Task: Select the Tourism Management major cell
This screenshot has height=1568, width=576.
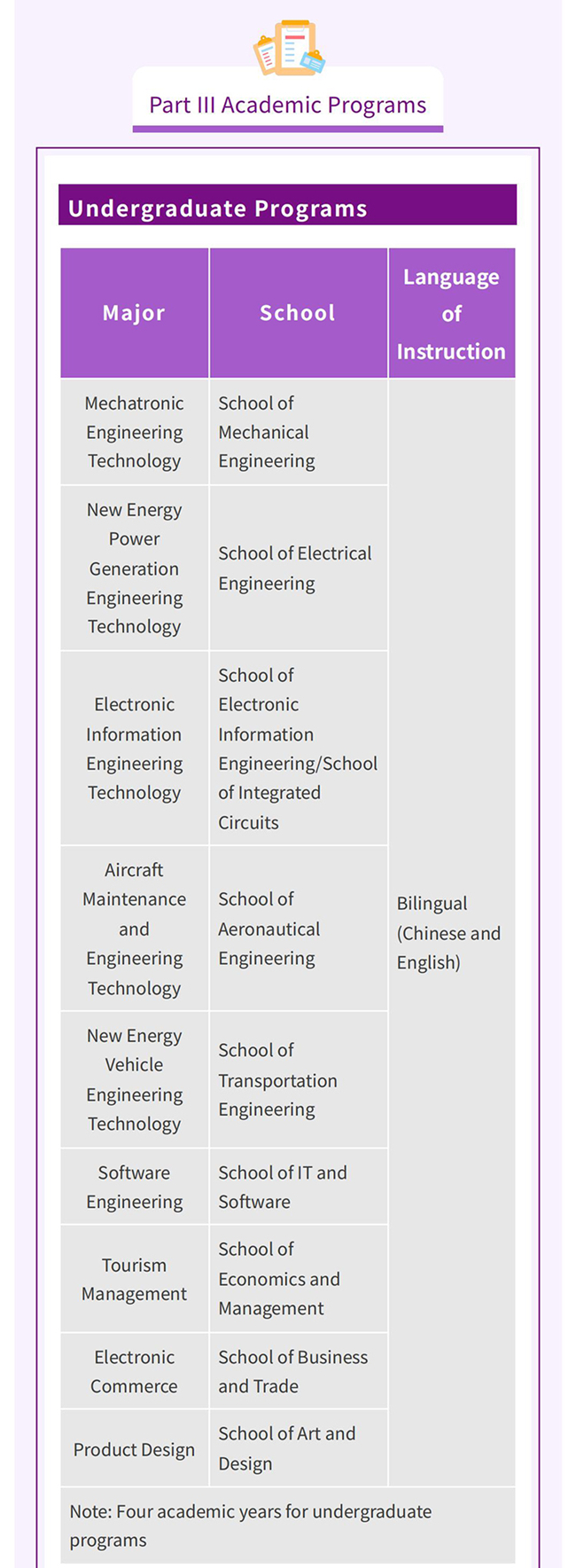Action: coord(134,1279)
